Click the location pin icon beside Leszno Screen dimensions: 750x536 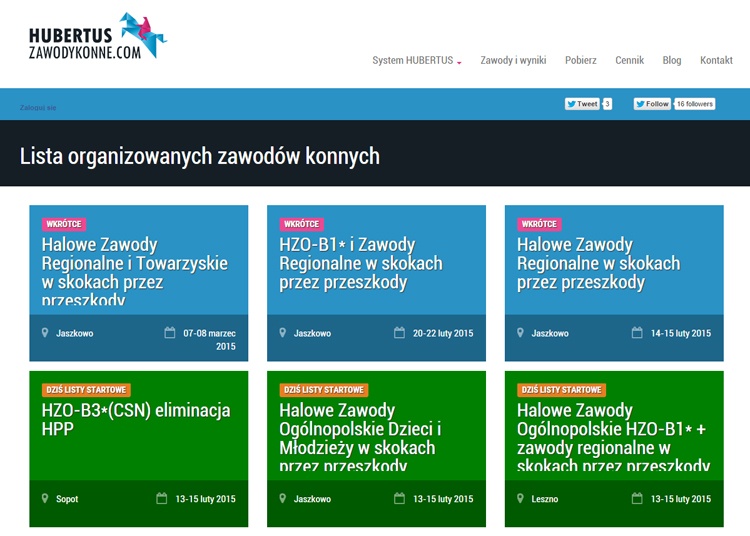pos(520,499)
